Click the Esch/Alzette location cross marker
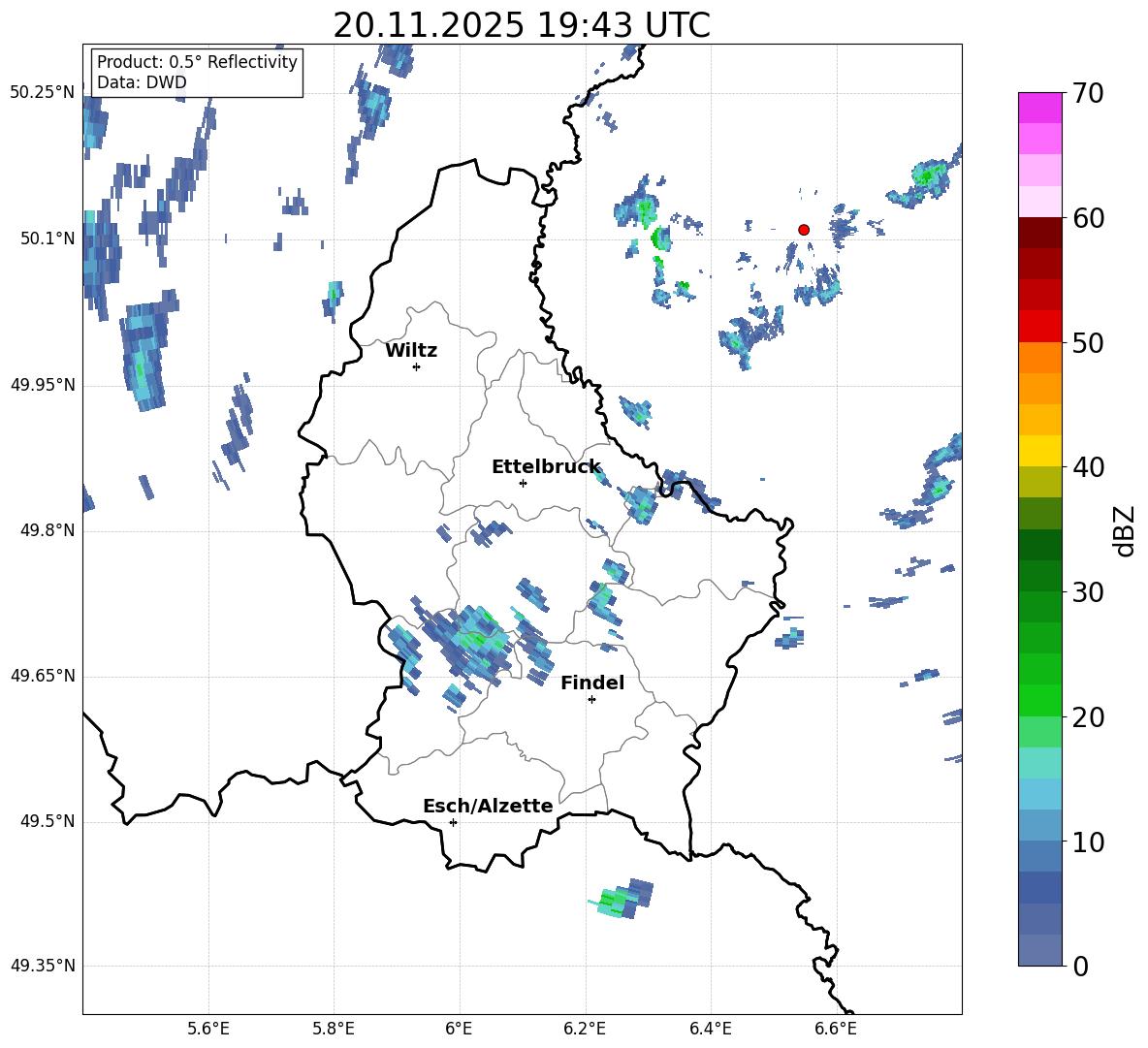Viewport: 1148px width, 1048px height. [453, 822]
